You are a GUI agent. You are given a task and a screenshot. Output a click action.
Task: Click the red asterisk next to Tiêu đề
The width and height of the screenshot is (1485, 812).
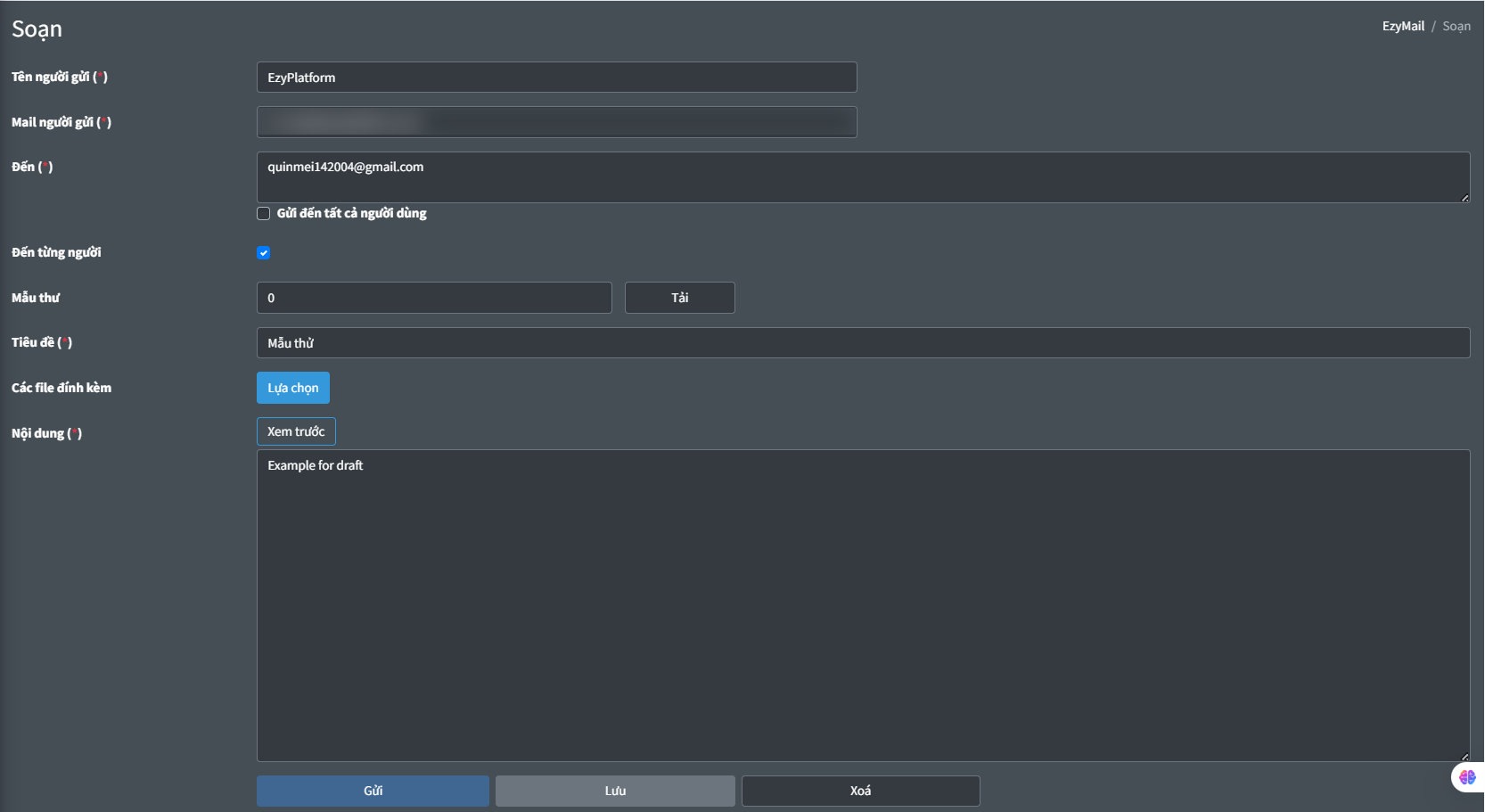click(66, 341)
